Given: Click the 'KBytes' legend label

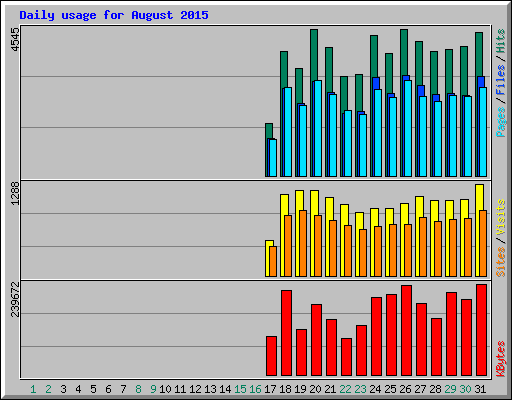Looking at the screenshot, I should (x=501, y=359).
